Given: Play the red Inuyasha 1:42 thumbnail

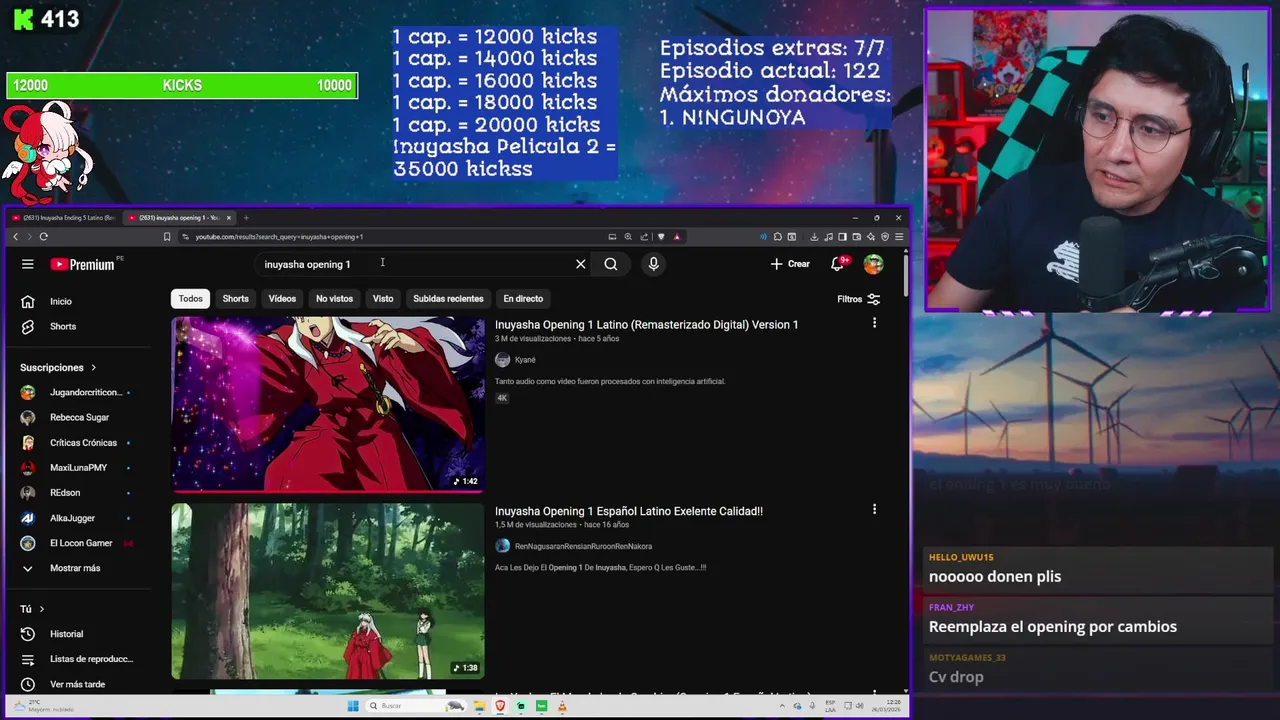Looking at the screenshot, I should (x=328, y=405).
